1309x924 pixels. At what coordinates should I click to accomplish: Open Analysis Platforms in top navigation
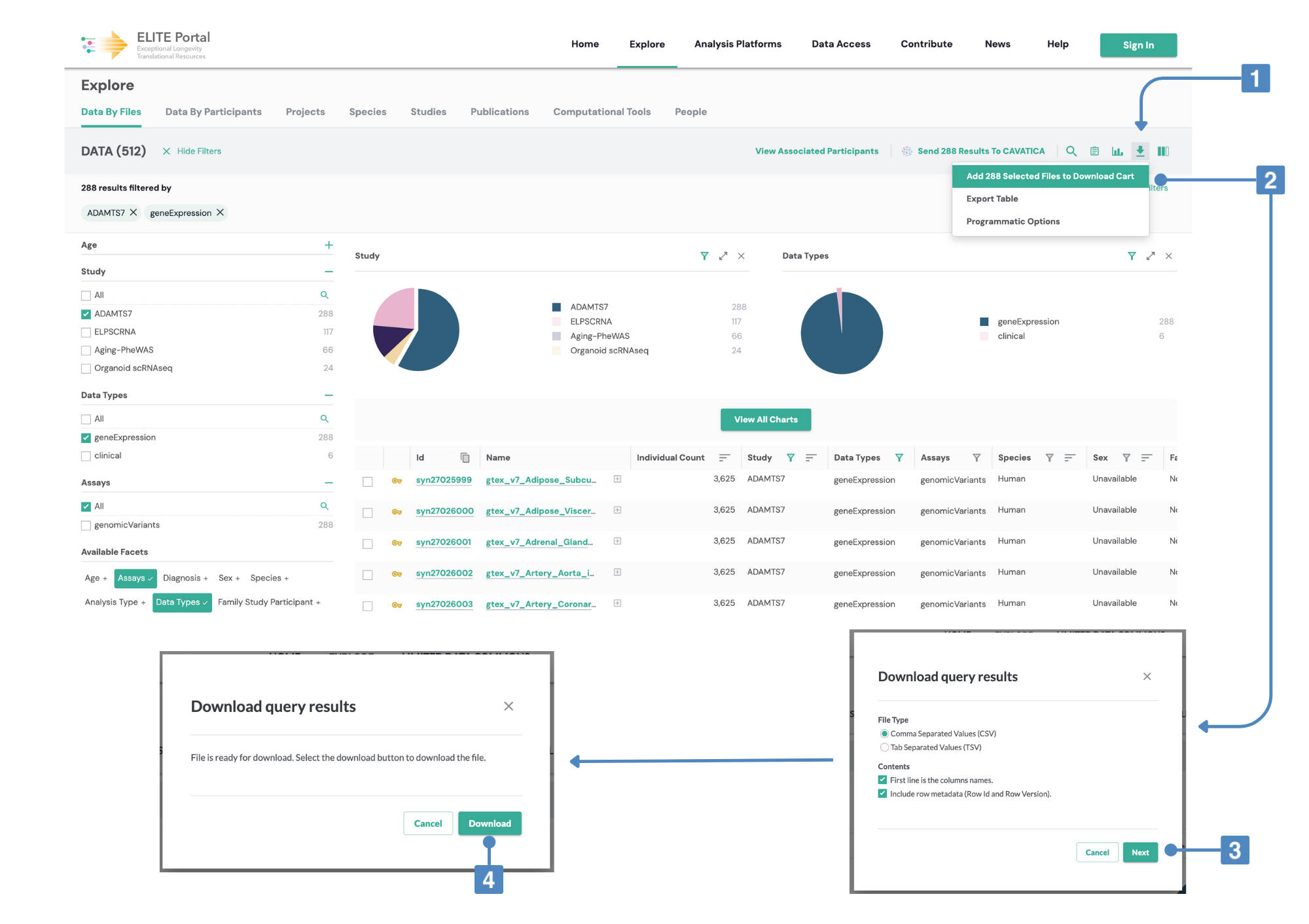[738, 44]
